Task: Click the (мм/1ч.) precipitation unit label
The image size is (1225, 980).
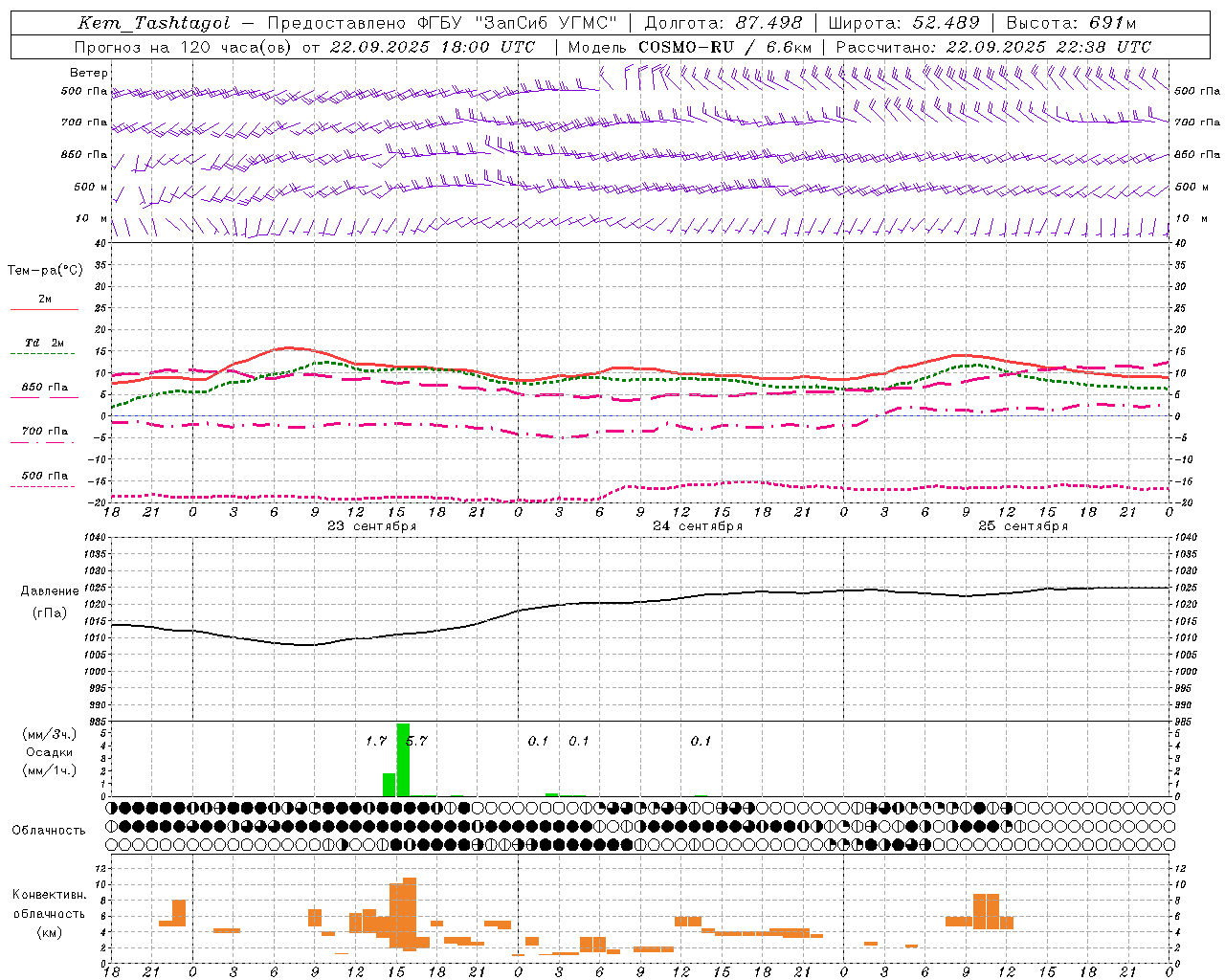Action: coord(50,770)
